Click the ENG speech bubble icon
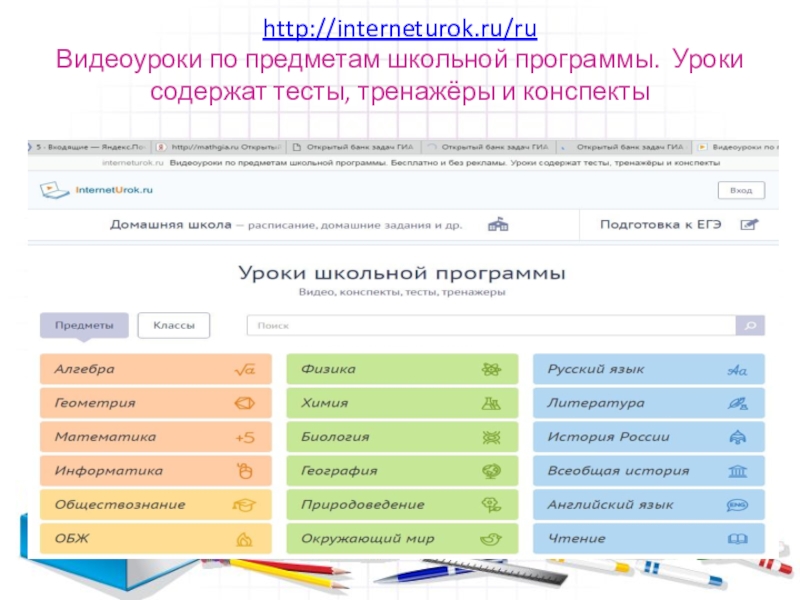This screenshot has width=800, height=600. [737, 505]
